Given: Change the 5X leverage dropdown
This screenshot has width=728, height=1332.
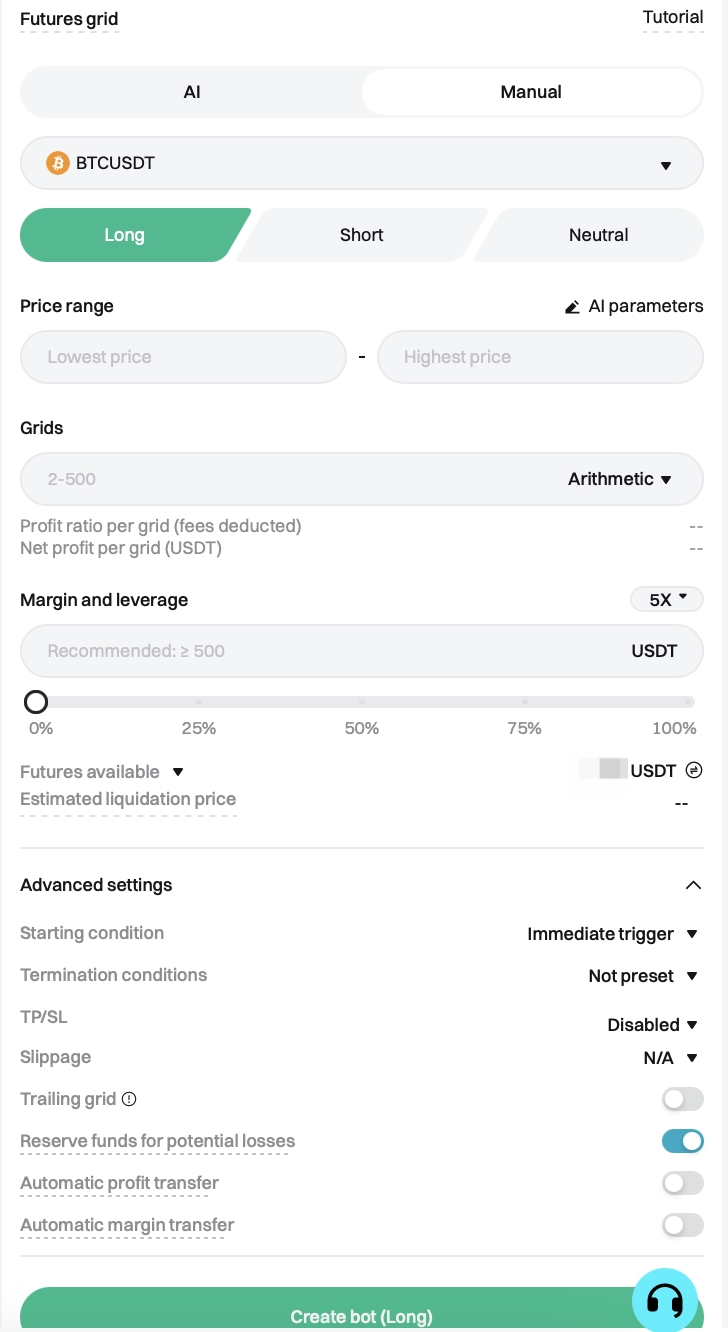Looking at the screenshot, I should pyautogui.click(x=667, y=600).
